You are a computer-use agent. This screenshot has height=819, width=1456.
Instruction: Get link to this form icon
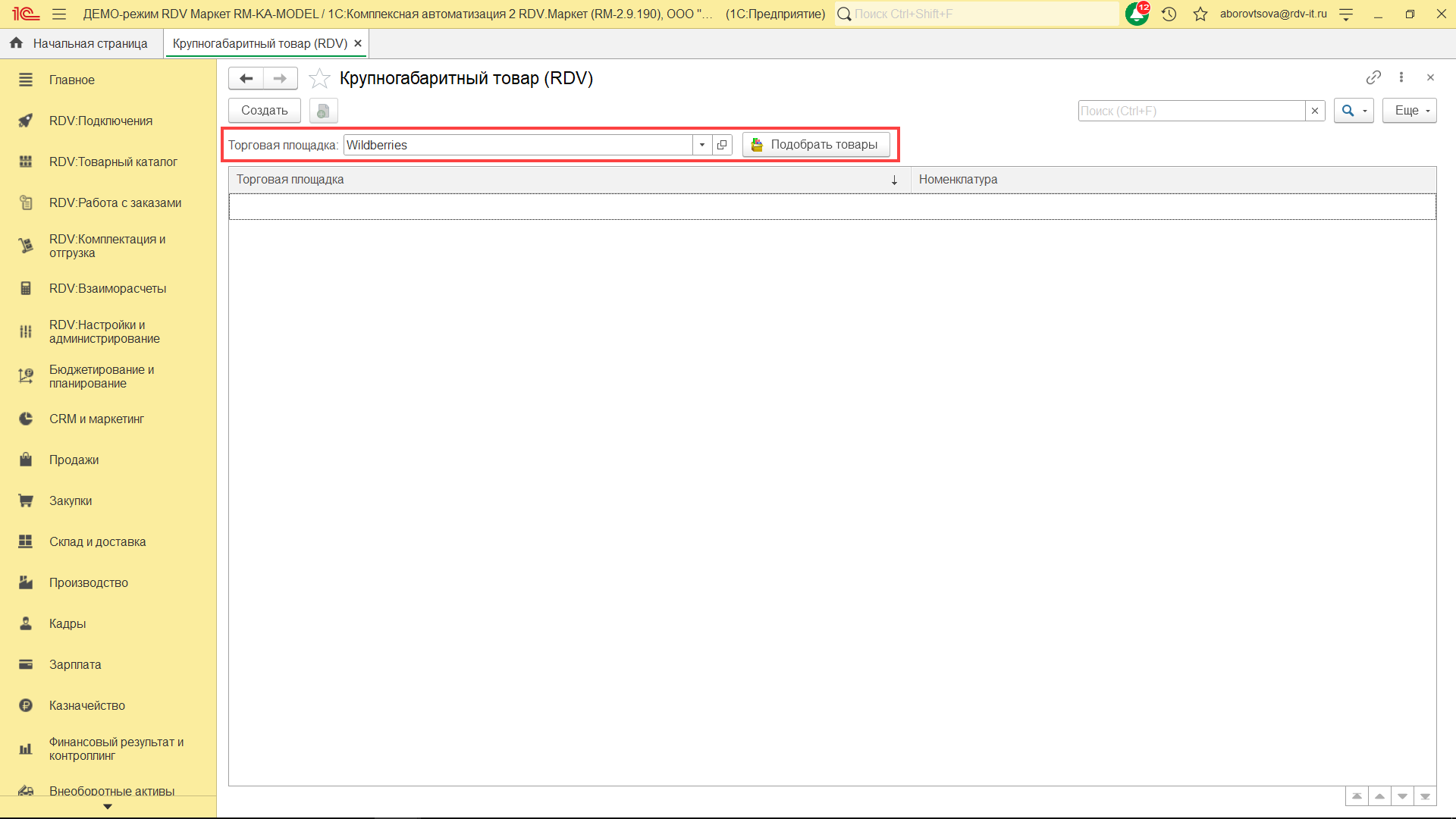pos(1373,77)
